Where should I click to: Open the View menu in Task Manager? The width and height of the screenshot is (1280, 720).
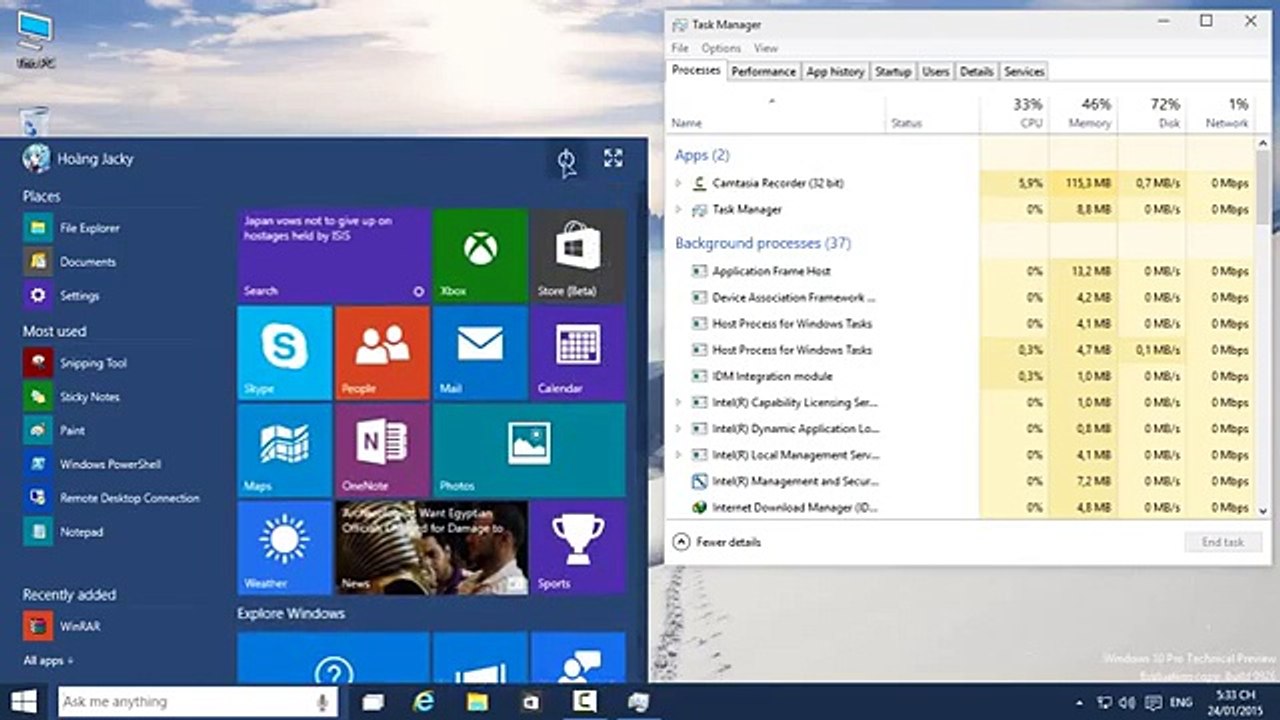point(766,48)
